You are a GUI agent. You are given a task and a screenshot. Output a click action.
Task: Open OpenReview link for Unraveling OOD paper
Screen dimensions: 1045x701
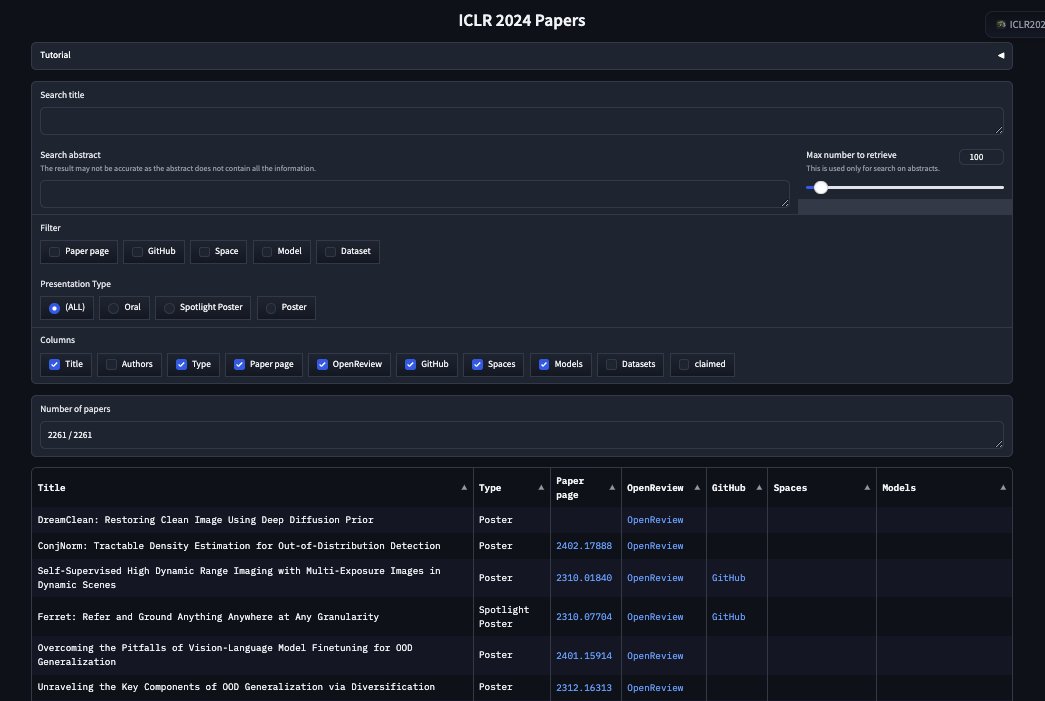[x=655, y=688]
